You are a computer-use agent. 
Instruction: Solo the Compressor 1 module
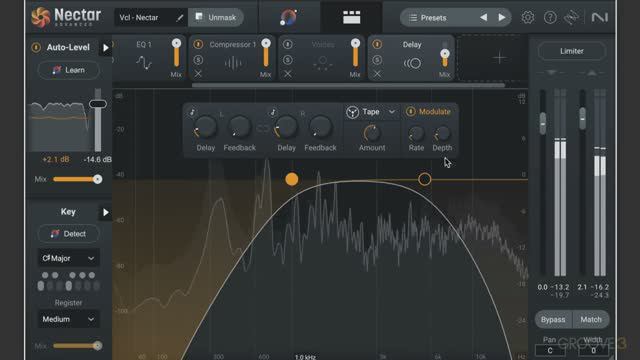pos(198,60)
